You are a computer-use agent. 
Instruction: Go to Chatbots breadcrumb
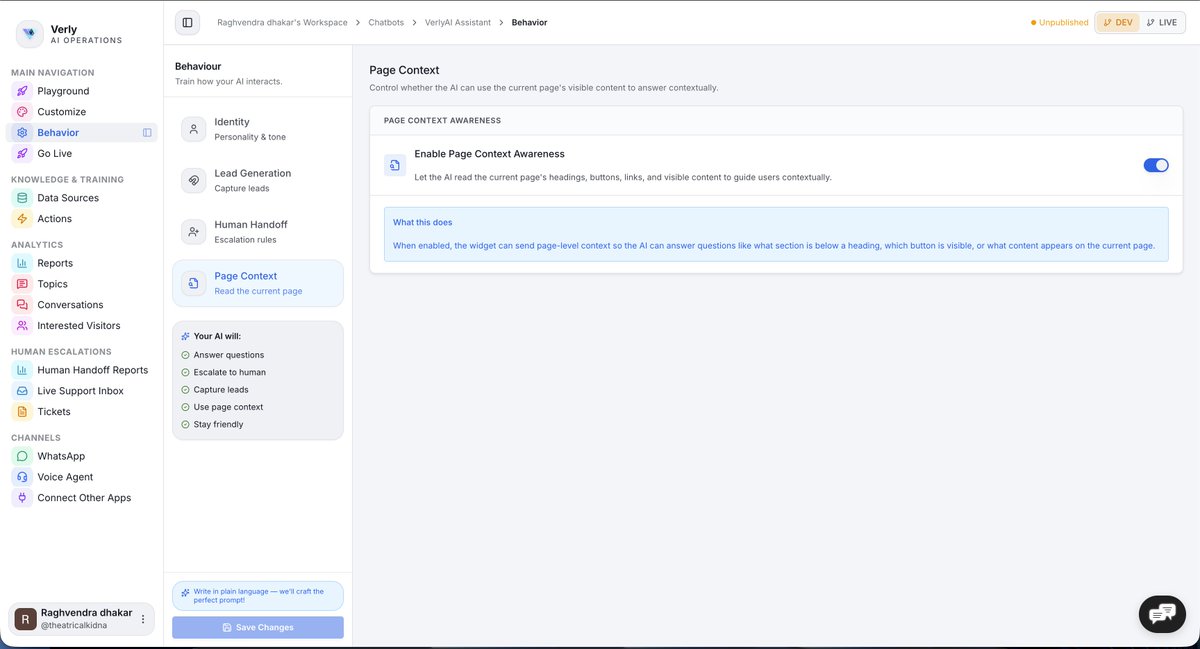(386, 22)
